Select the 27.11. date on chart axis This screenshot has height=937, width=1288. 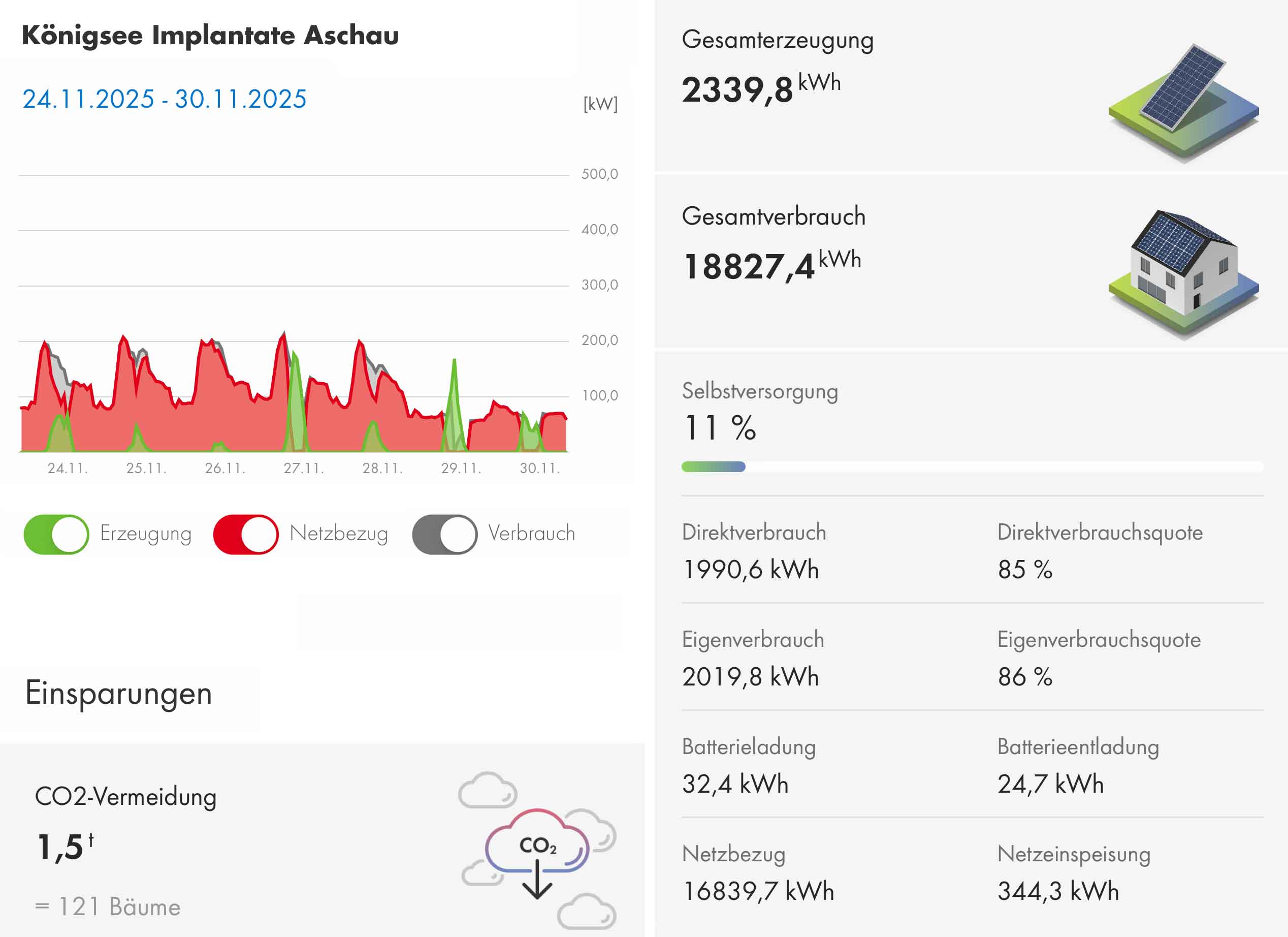(303, 468)
